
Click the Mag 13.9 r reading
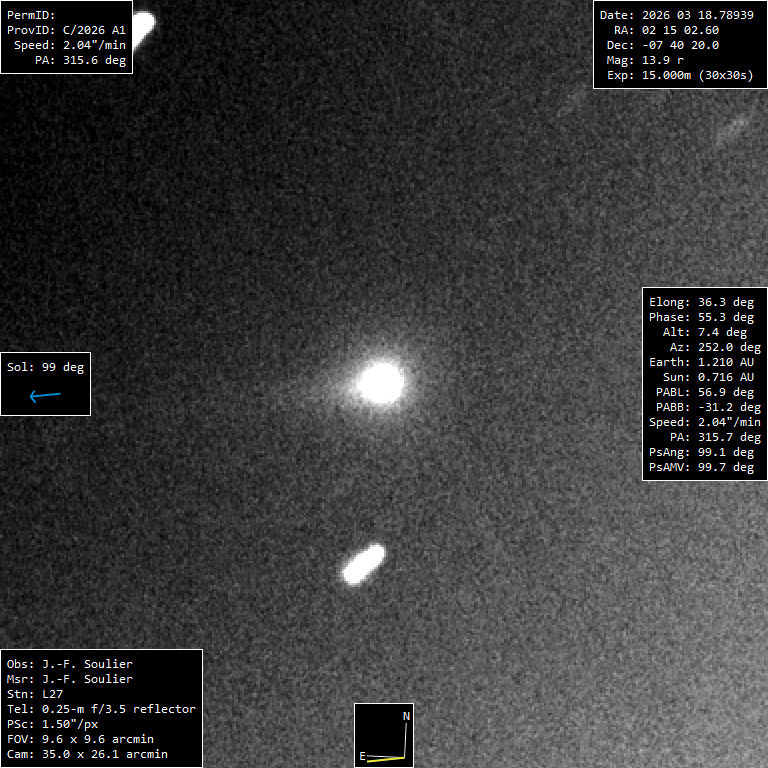pyautogui.click(x=652, y=60)
